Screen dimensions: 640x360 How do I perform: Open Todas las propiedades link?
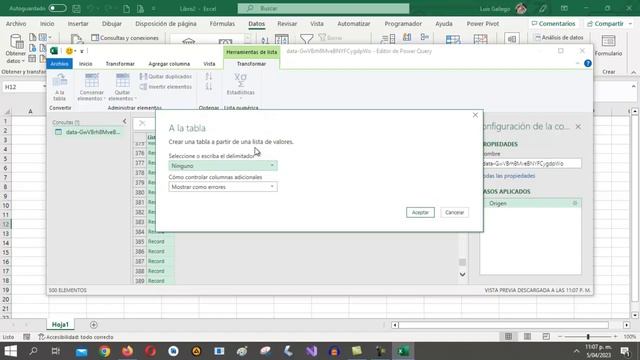(x=509, y=176)
